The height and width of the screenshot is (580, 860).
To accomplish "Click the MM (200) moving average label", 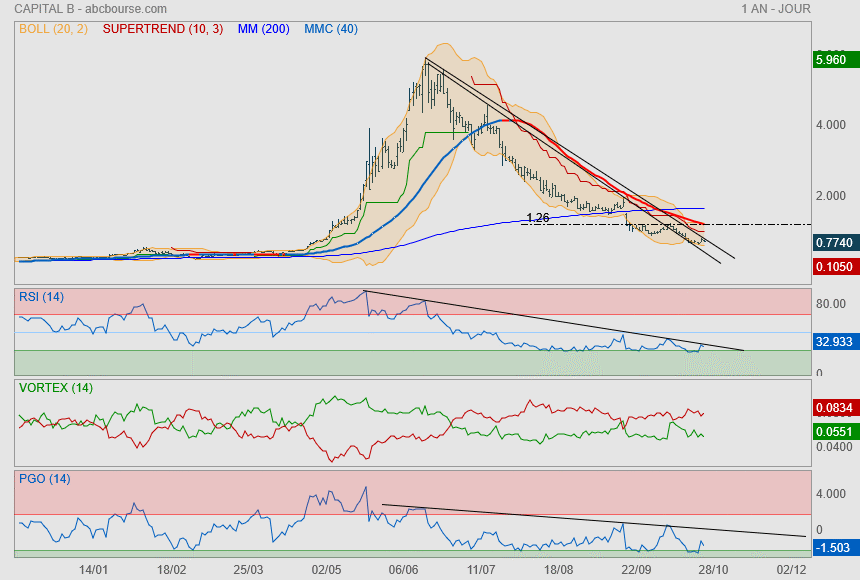I will click(x=261, y=29).
